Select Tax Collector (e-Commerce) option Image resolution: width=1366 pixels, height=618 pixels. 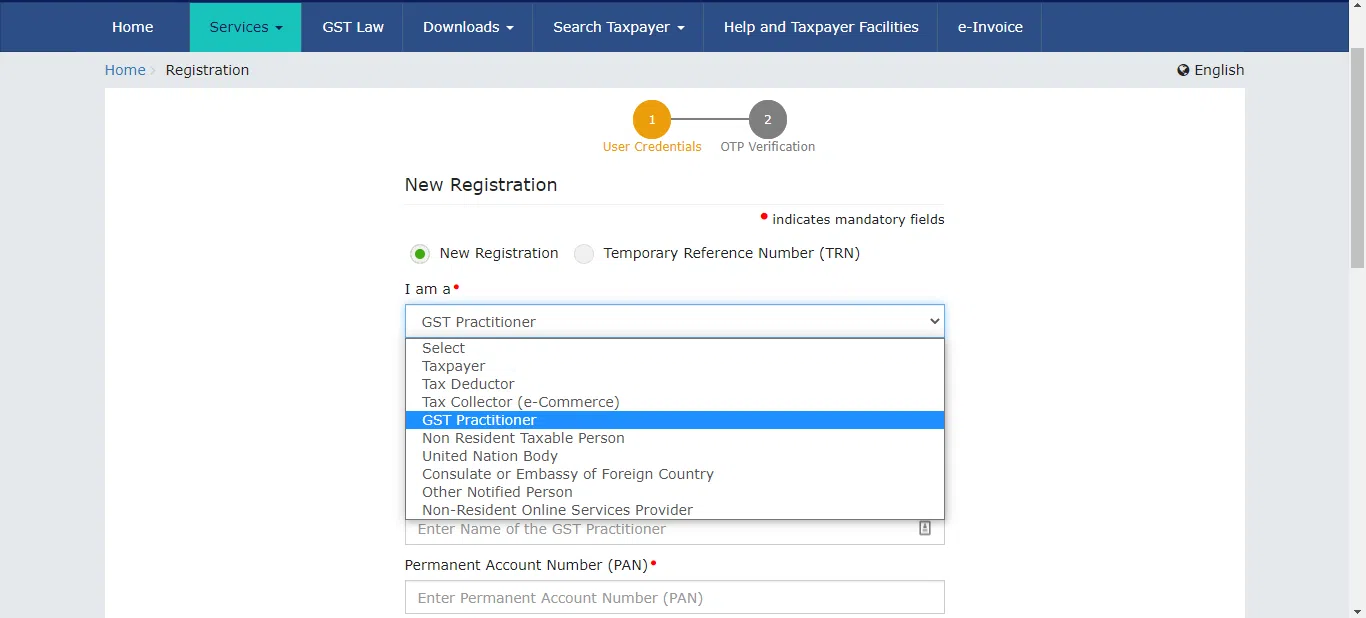675,402
